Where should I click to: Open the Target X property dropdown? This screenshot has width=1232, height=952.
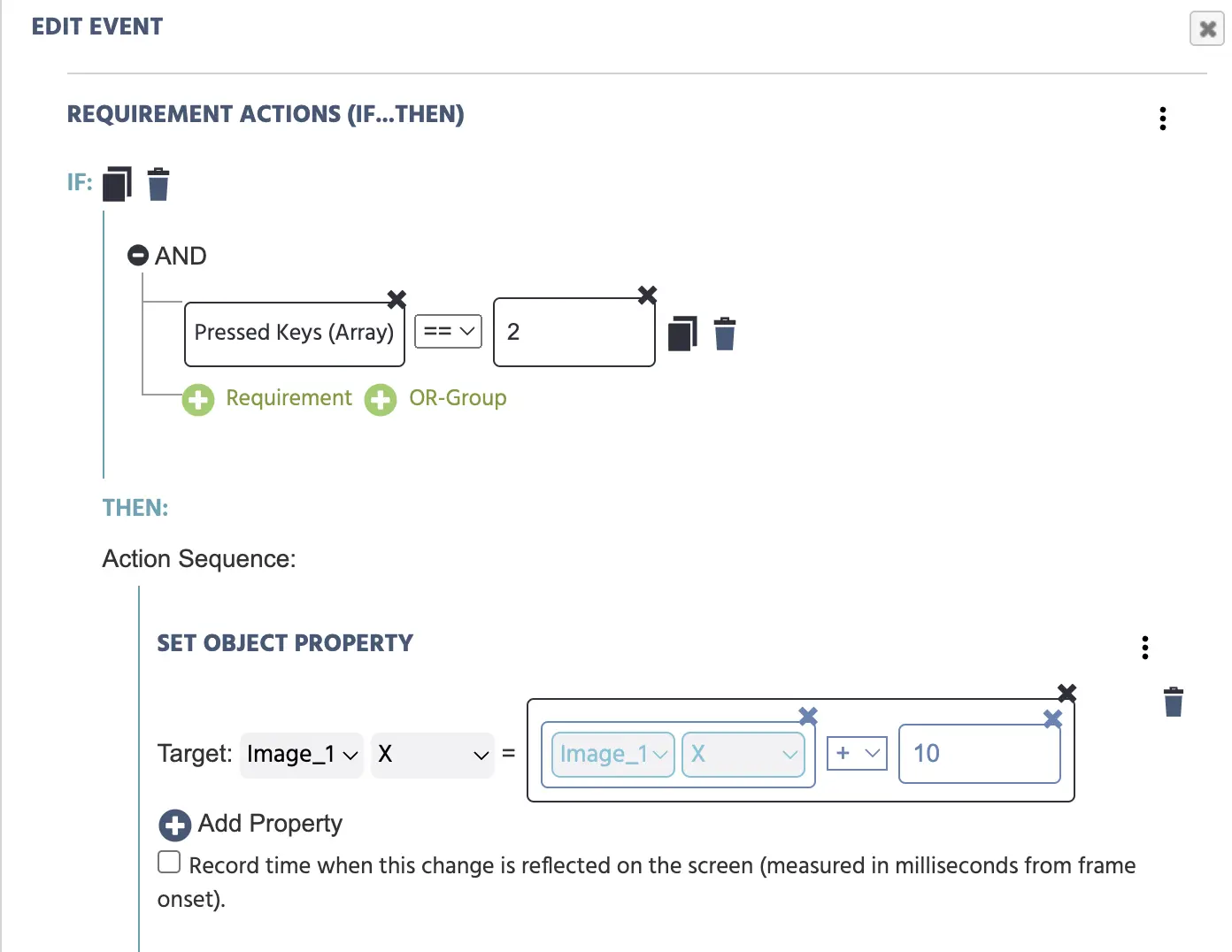click(x=433, y=755)
